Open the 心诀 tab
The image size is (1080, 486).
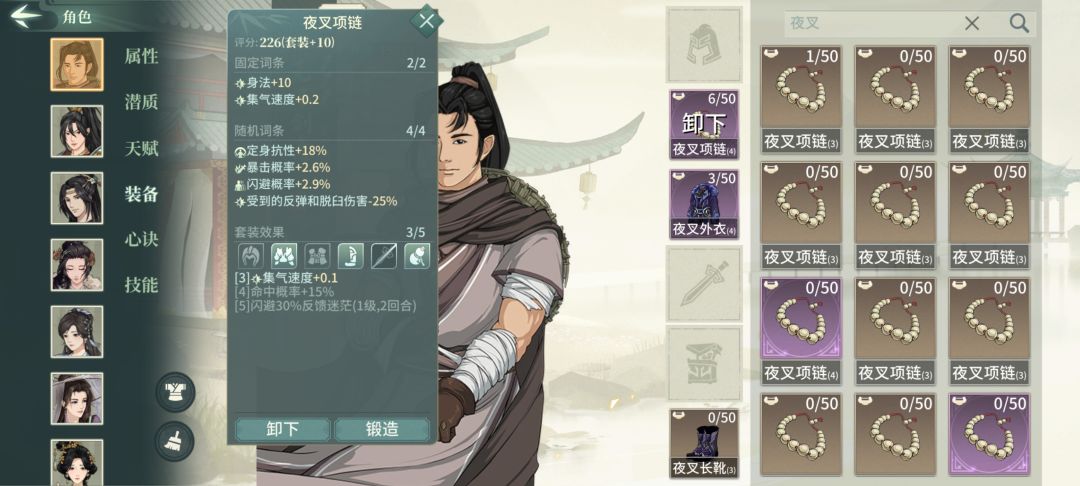click(x=141, y=240)
